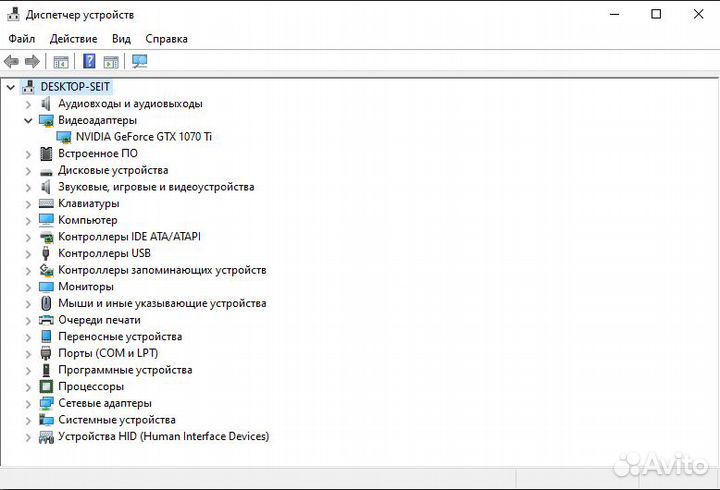The height and width of the screenshot is (490, 720).
Task: Expand the Сетевые адаптеры category
Action: (x=28, y=403)
